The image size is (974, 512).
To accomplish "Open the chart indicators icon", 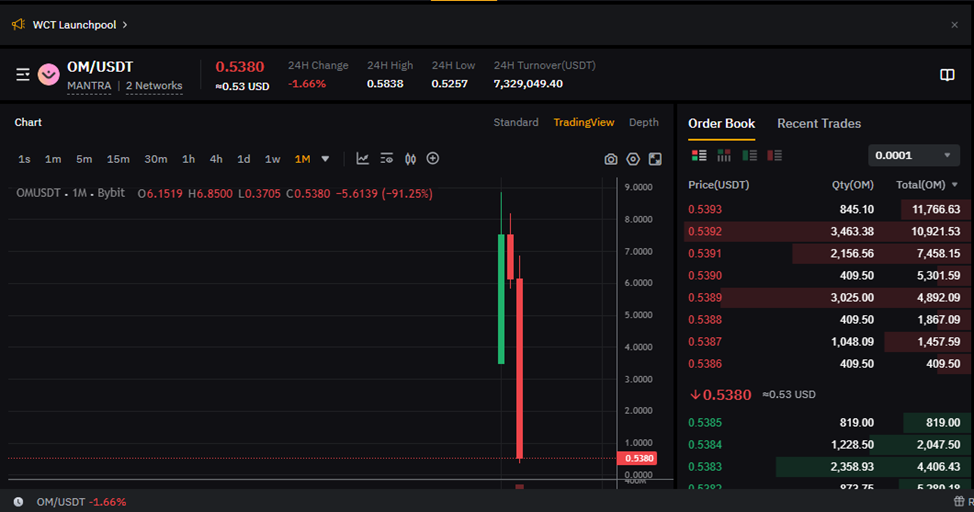I will pos(362,158).
